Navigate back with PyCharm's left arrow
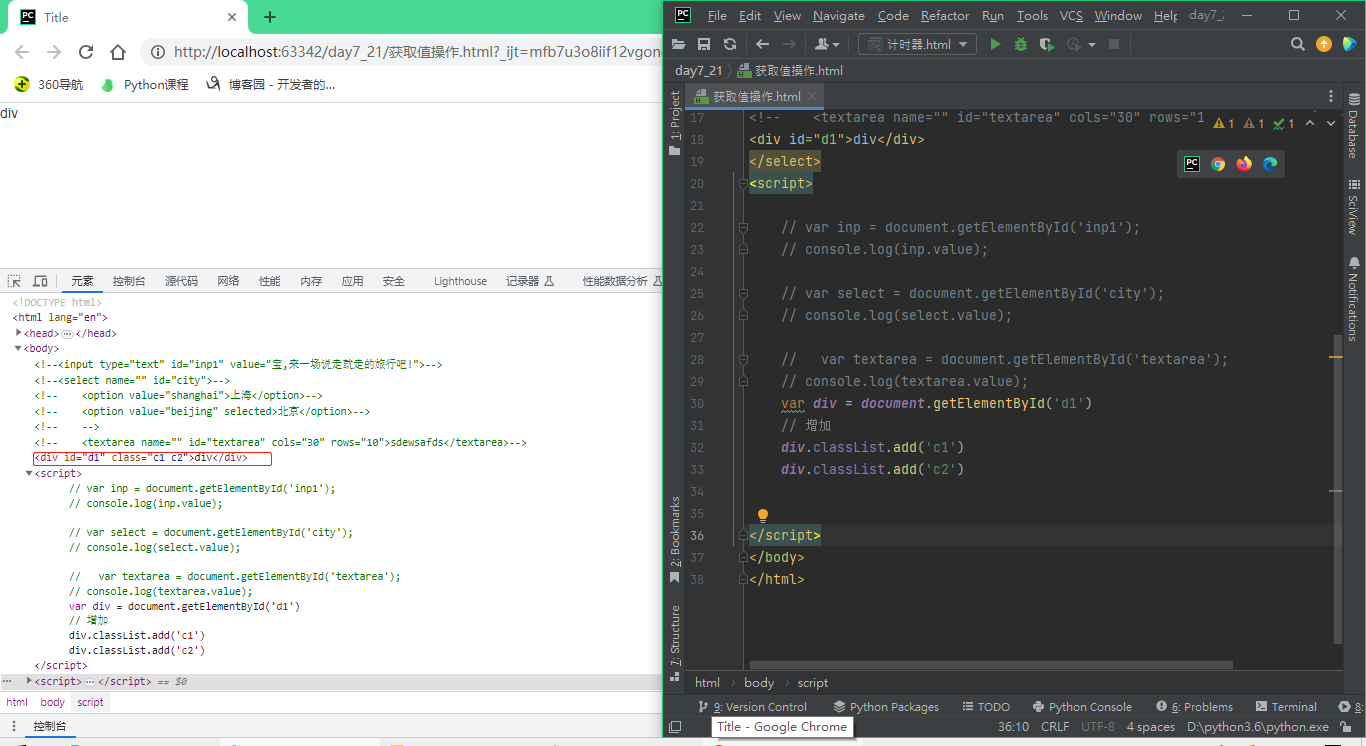This screenshot has height=746, width=1366. click(763, 44)
